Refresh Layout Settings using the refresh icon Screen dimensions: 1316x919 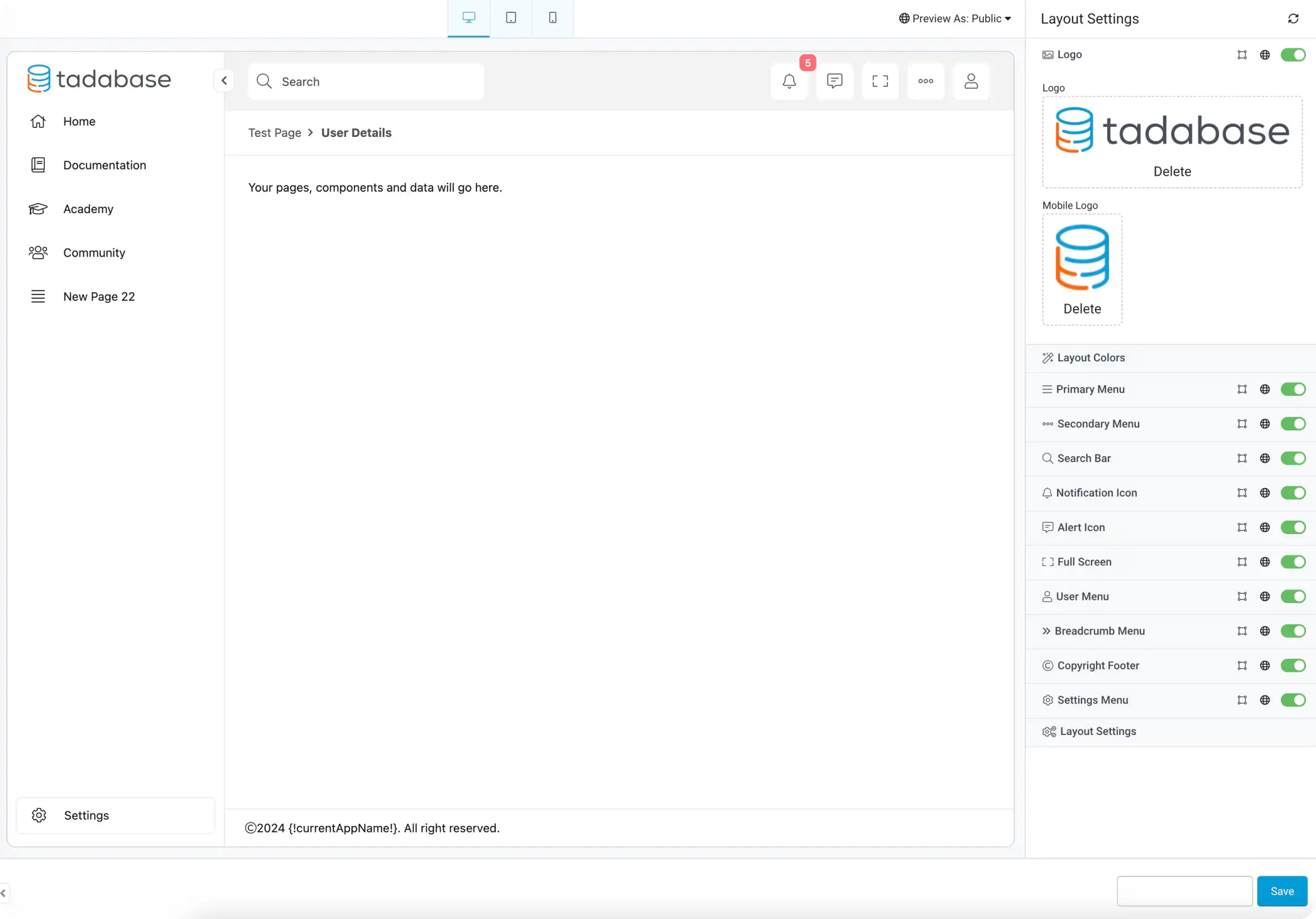point(1293,19)
